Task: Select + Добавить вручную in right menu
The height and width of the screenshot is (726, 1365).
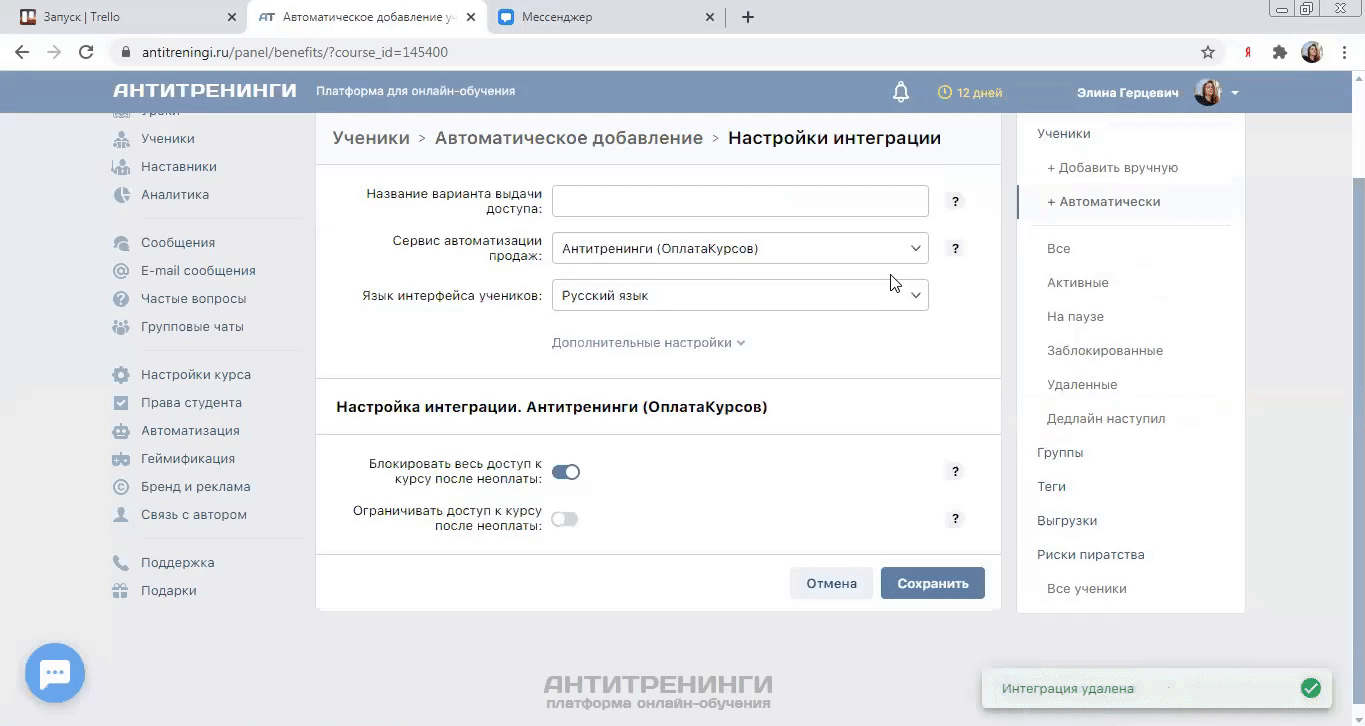Action: pyautogui.click(x=1112, y=167)
